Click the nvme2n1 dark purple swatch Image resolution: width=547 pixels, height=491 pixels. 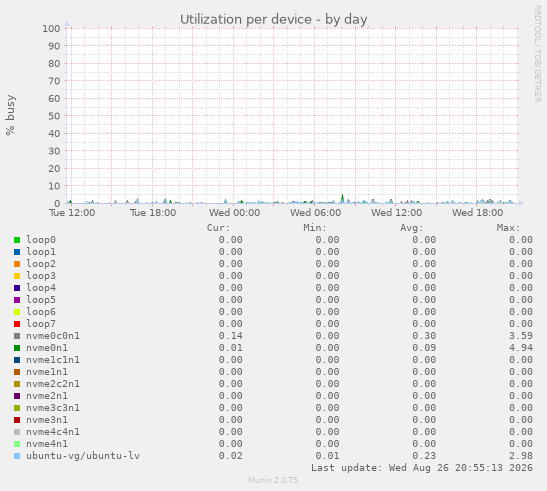coord(17,396)
